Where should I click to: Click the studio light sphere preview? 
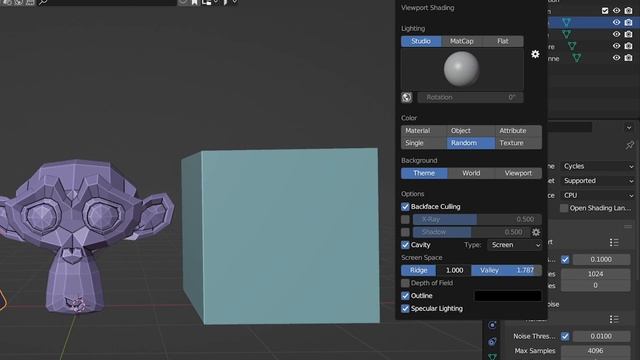462,69
